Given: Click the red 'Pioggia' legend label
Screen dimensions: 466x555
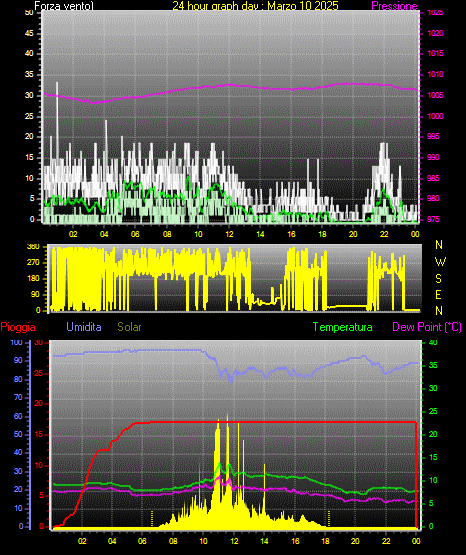Looking at the screenshot, I should click(18, 327).
